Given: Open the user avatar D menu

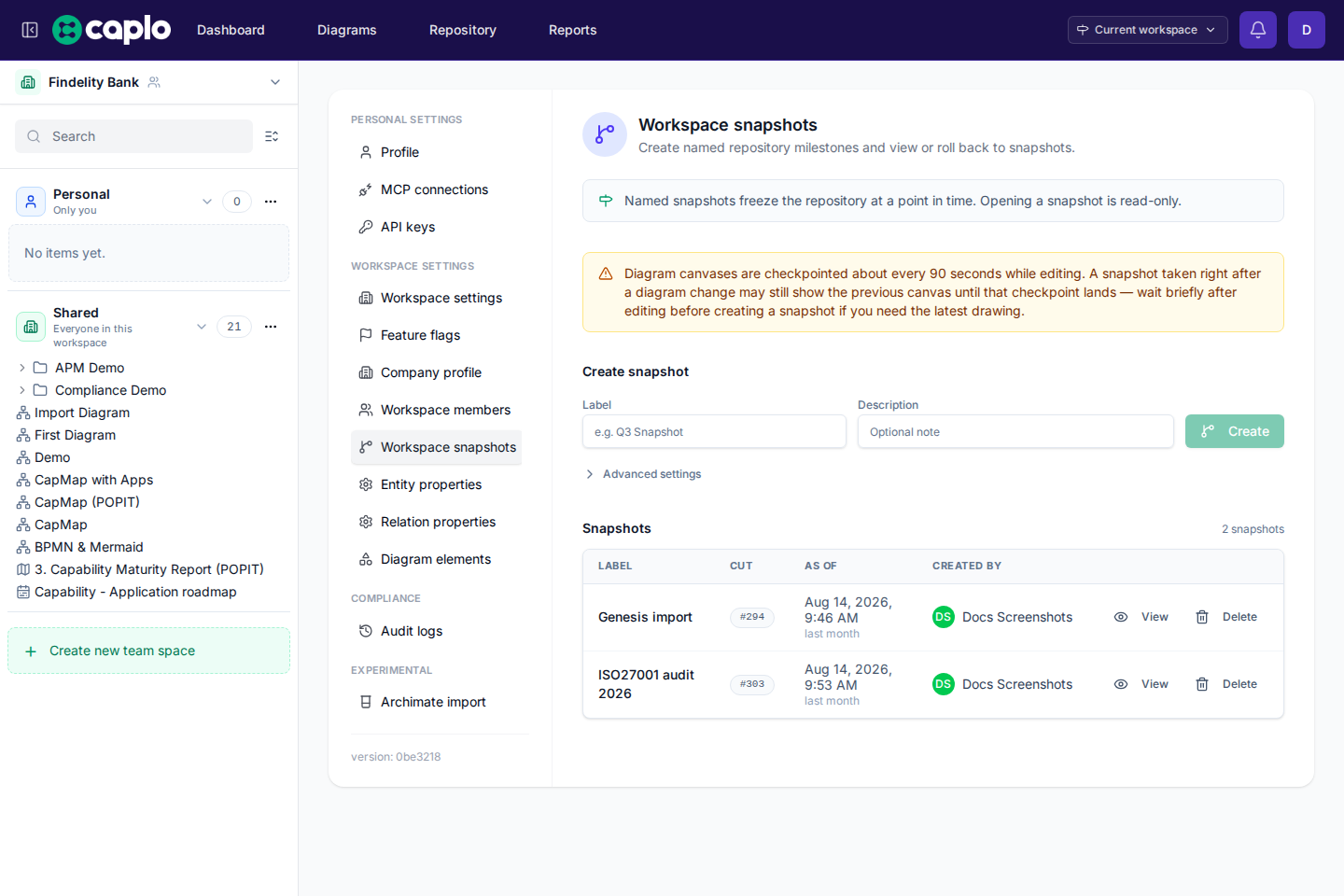Looking at the screenshot, I should point(1307,30).
